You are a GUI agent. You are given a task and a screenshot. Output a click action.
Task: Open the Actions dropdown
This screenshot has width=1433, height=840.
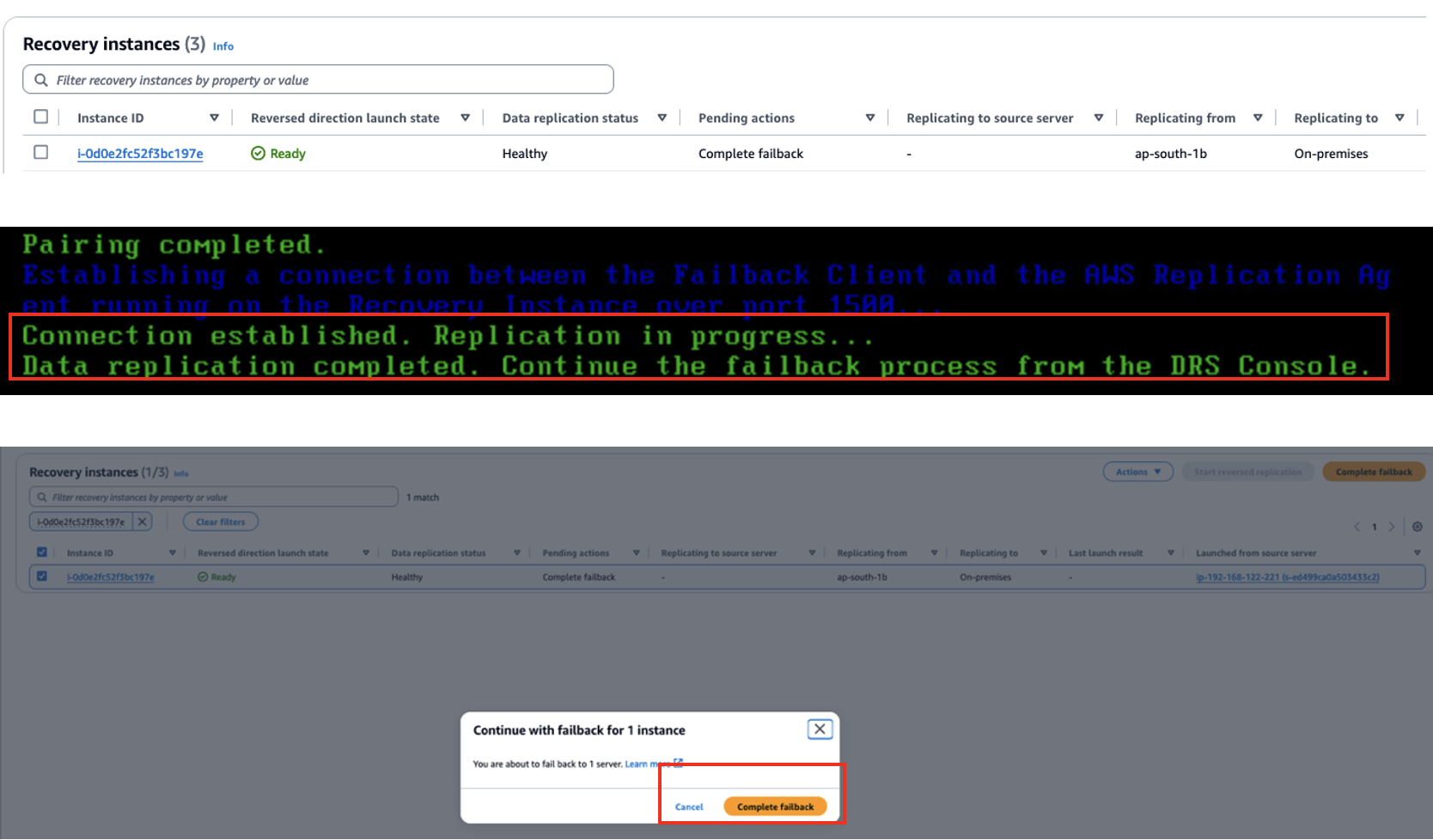(x=1137, y=472)
